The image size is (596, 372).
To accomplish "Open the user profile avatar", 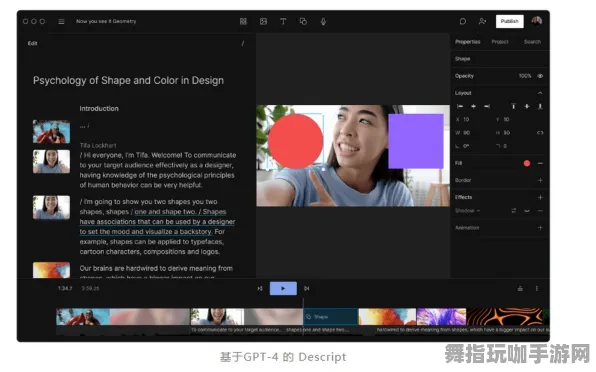I will (537, 21).
